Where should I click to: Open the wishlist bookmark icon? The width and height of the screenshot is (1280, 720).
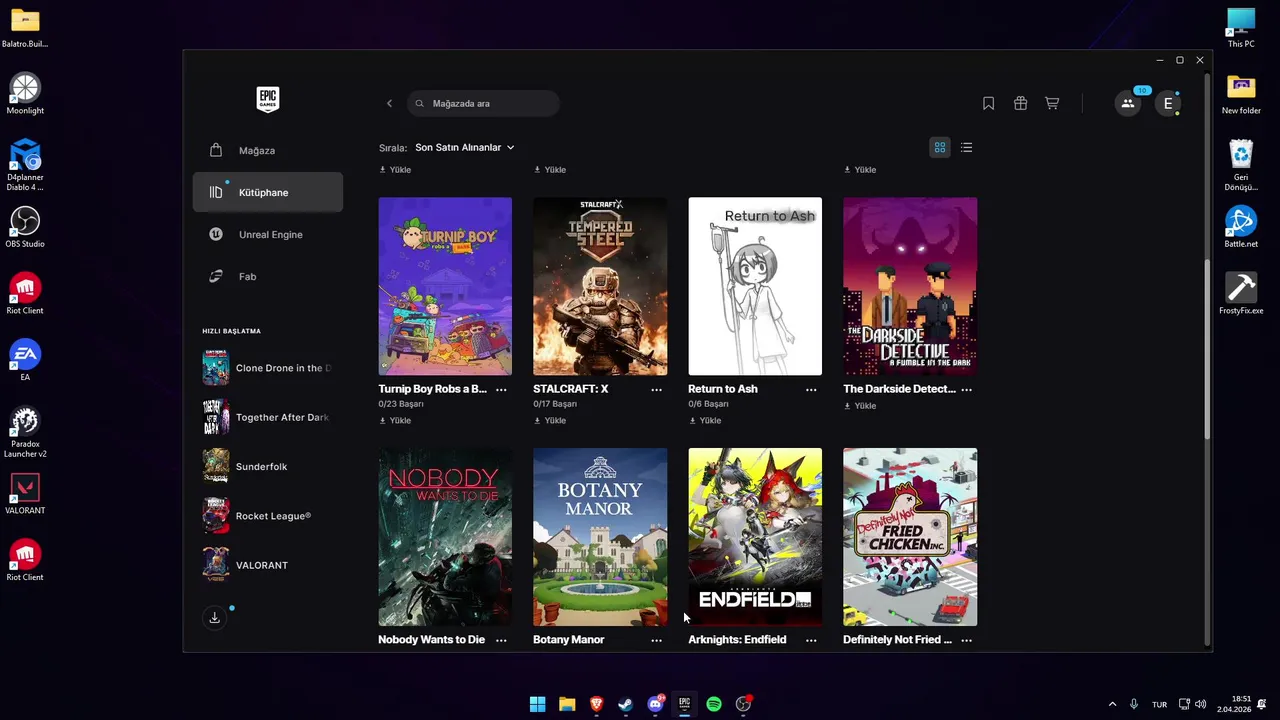pyautogui.click(x=988, y=103)
